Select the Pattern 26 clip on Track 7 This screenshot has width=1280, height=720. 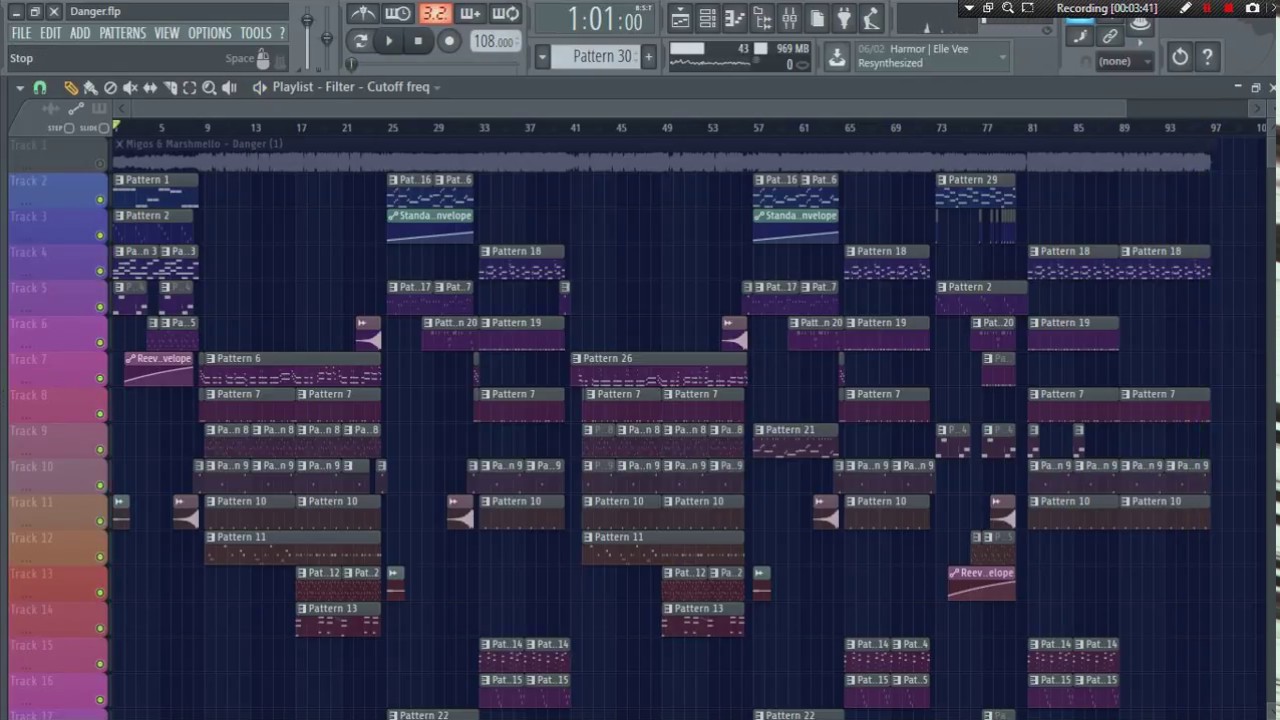pyautogui.click(x=659, y=368)
